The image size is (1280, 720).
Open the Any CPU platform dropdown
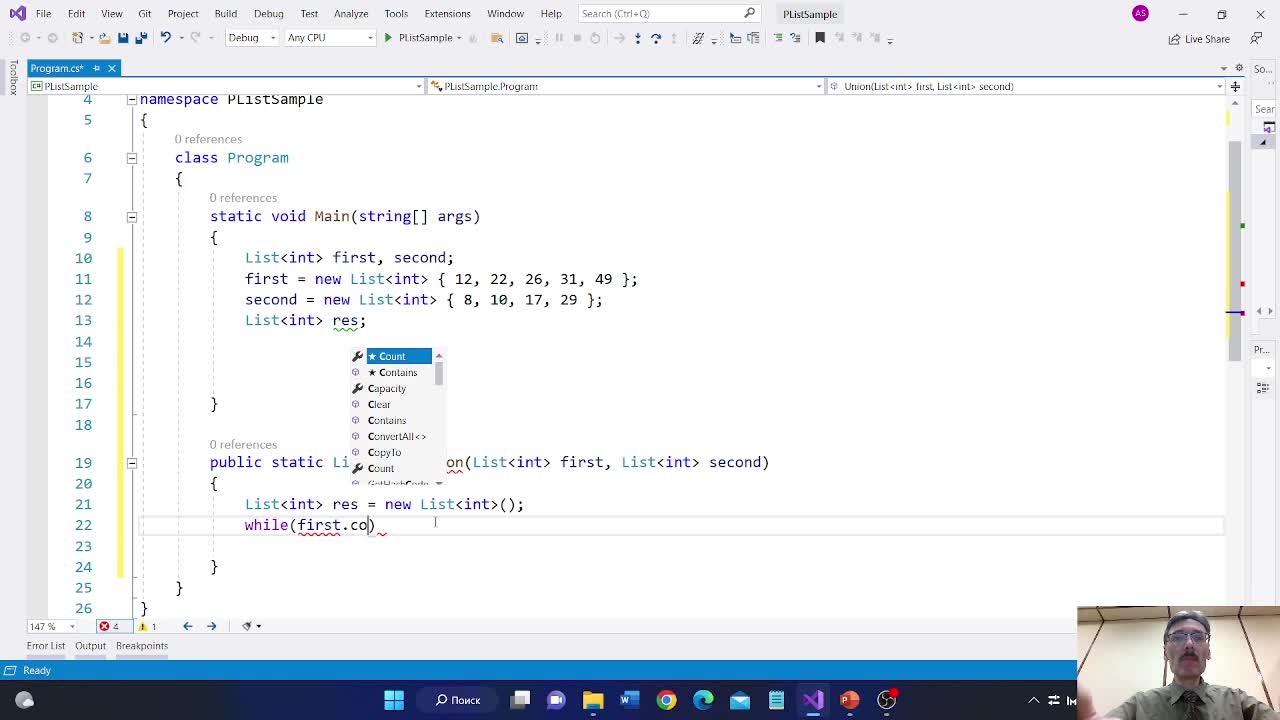[x=329, y=38]
